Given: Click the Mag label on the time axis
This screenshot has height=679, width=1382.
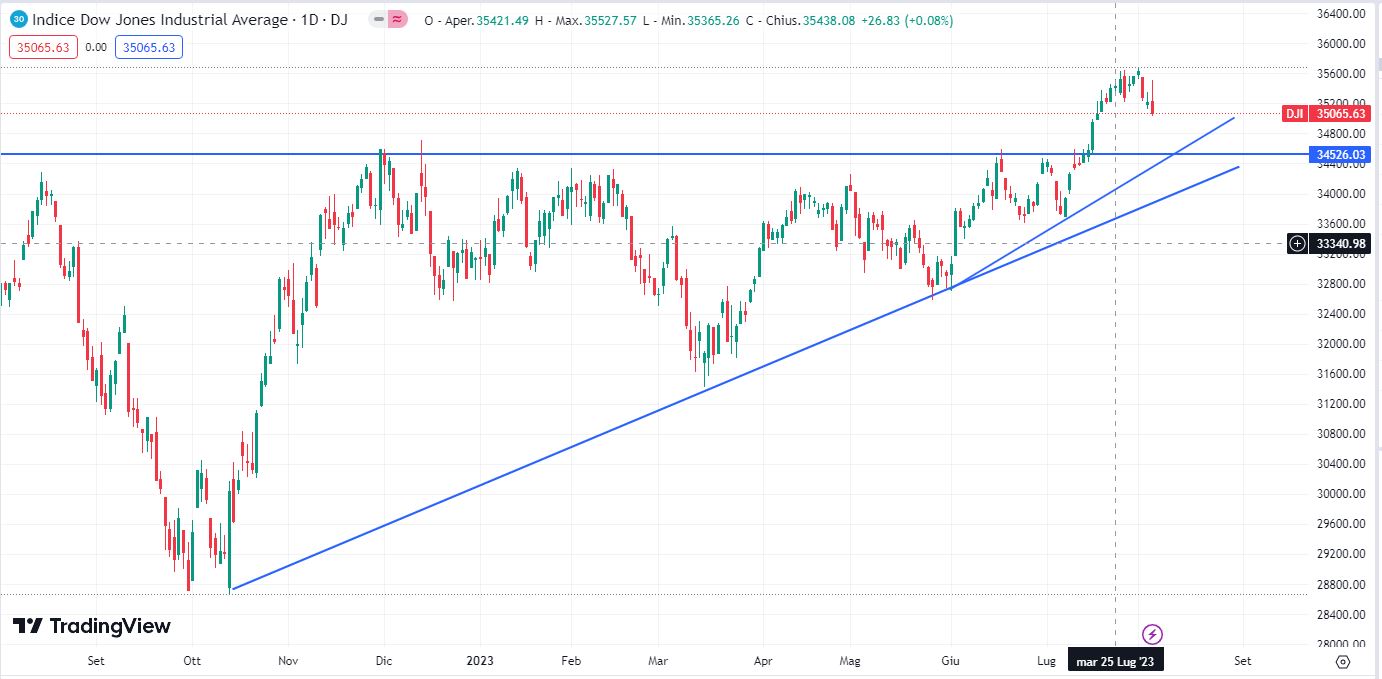Looking at the screenshot, I should click(850, 661).
